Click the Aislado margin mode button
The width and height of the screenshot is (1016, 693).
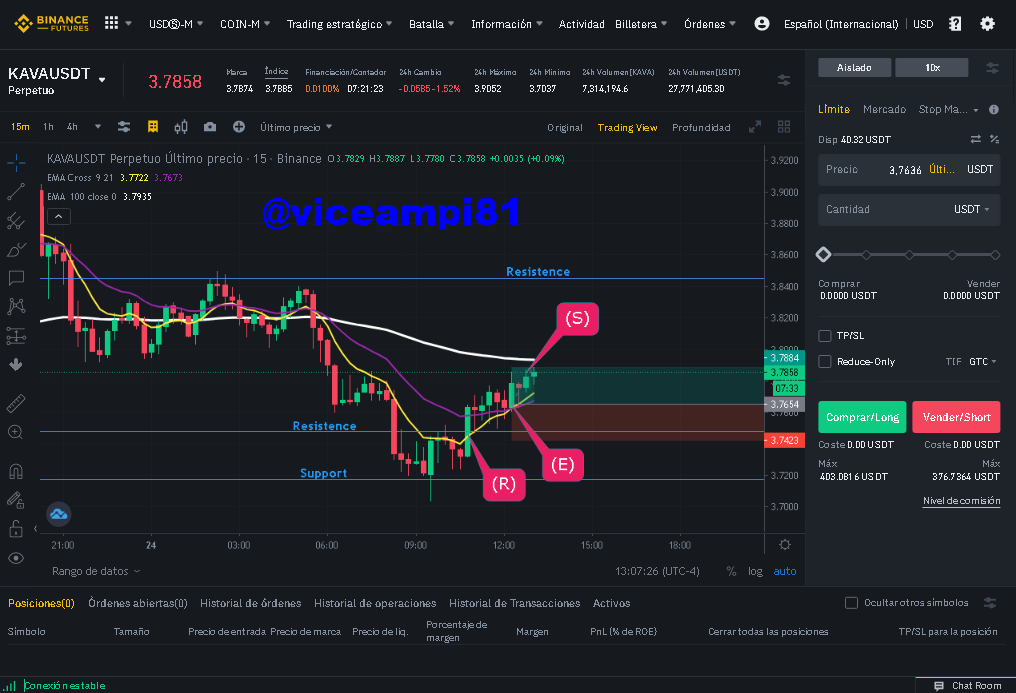point(854,67)
